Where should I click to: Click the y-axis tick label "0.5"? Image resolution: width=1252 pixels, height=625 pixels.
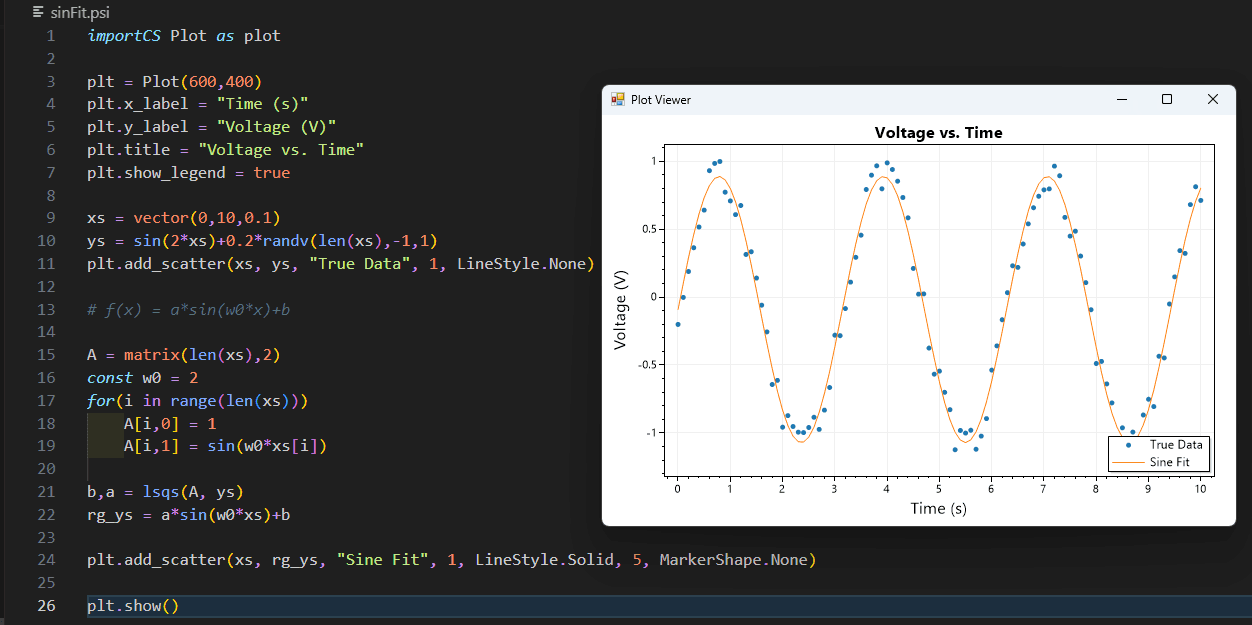tap(647, 229)
